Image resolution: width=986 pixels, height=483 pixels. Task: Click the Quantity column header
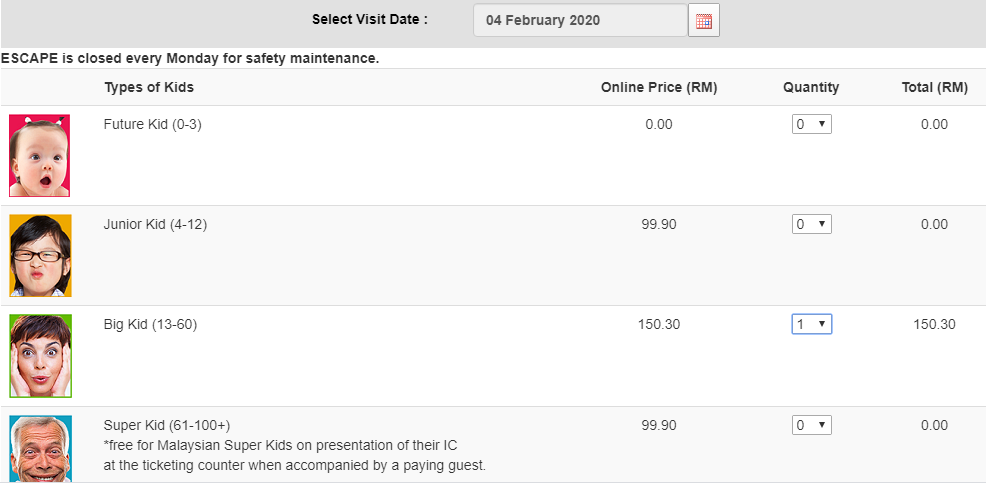tap(811, 87)
